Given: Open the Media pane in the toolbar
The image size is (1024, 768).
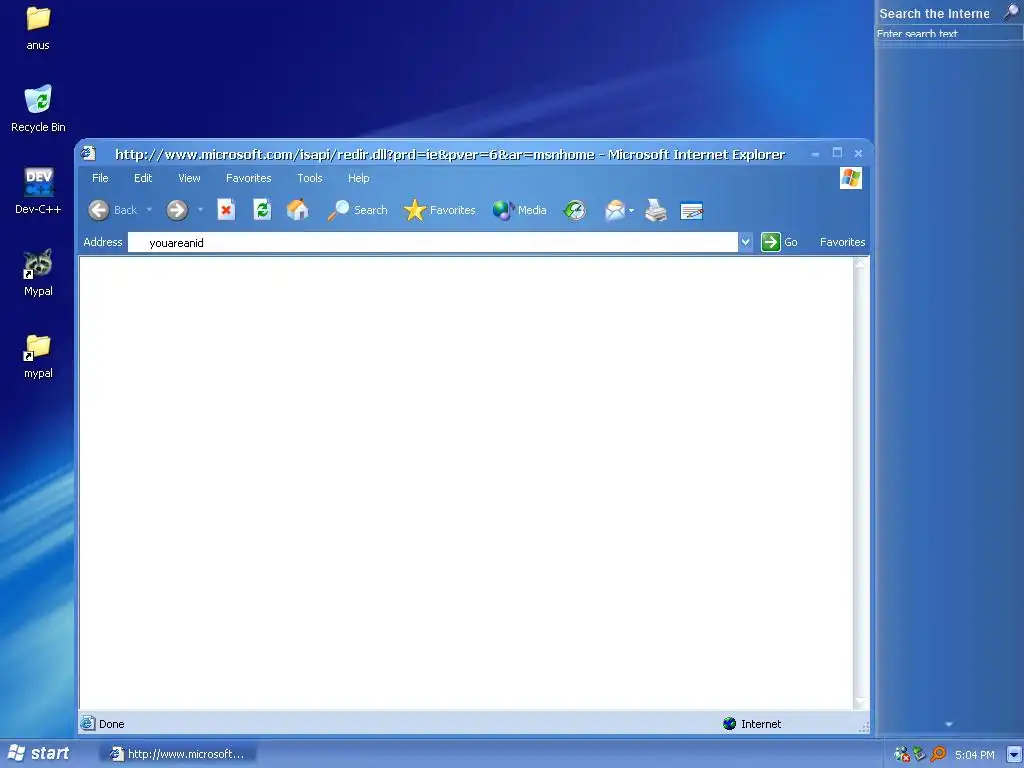Looking at the screenshot, I should pyautogui.click(x=519, y=210).
